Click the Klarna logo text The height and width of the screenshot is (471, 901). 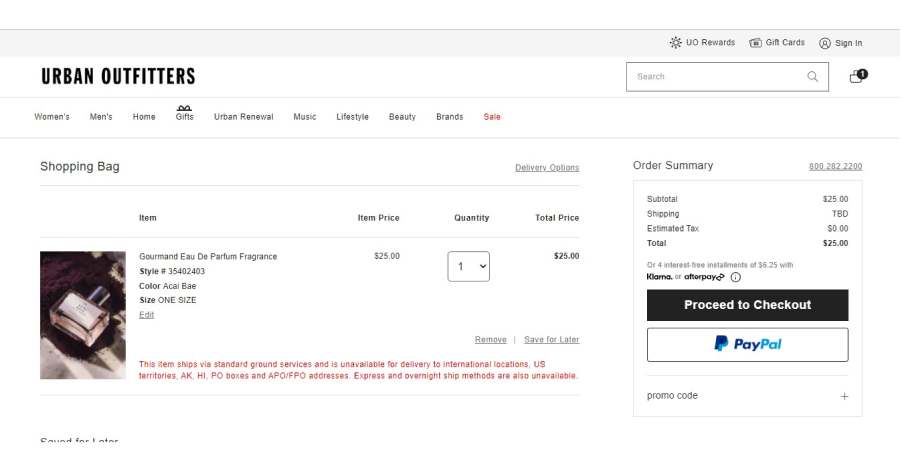pos(659,277)
